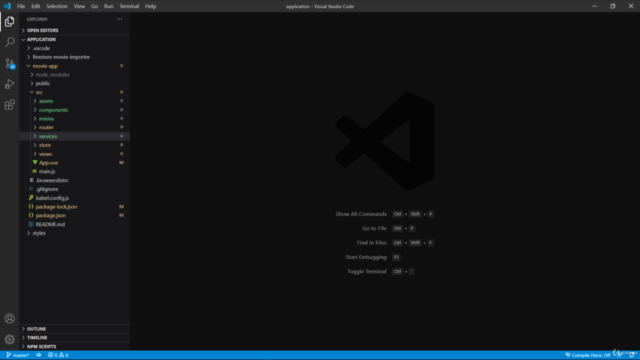The height and width of the screenshot is (360, 640).
Task: Open the Extensions view icon
Action: tap(9, 105)
